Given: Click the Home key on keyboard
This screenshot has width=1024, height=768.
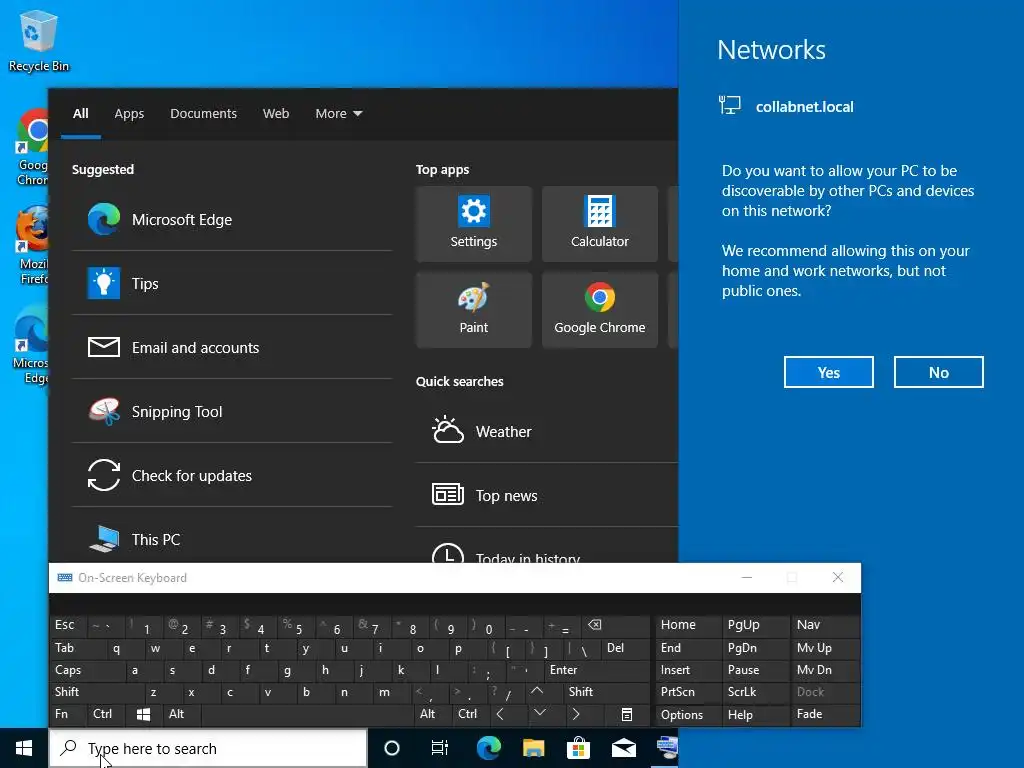Looking at the screenshot, I should [688, 625].
